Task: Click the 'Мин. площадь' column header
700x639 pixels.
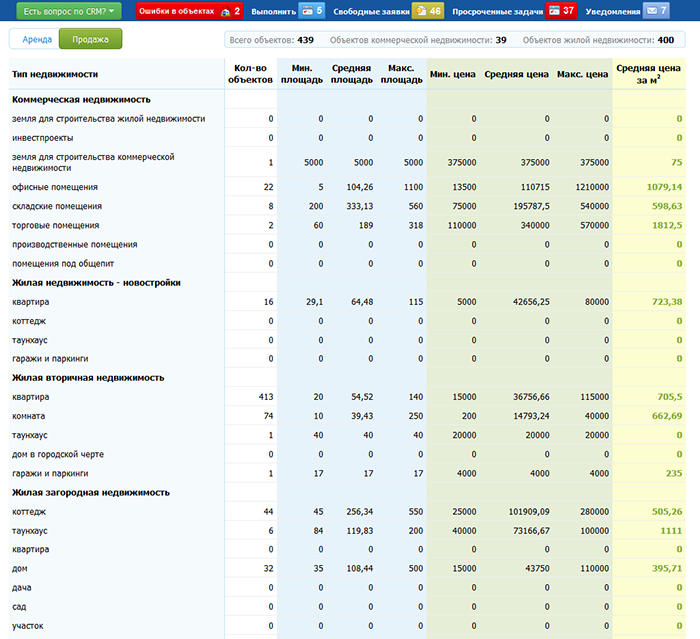Action: pyautogui.click(x=302, y=74)
